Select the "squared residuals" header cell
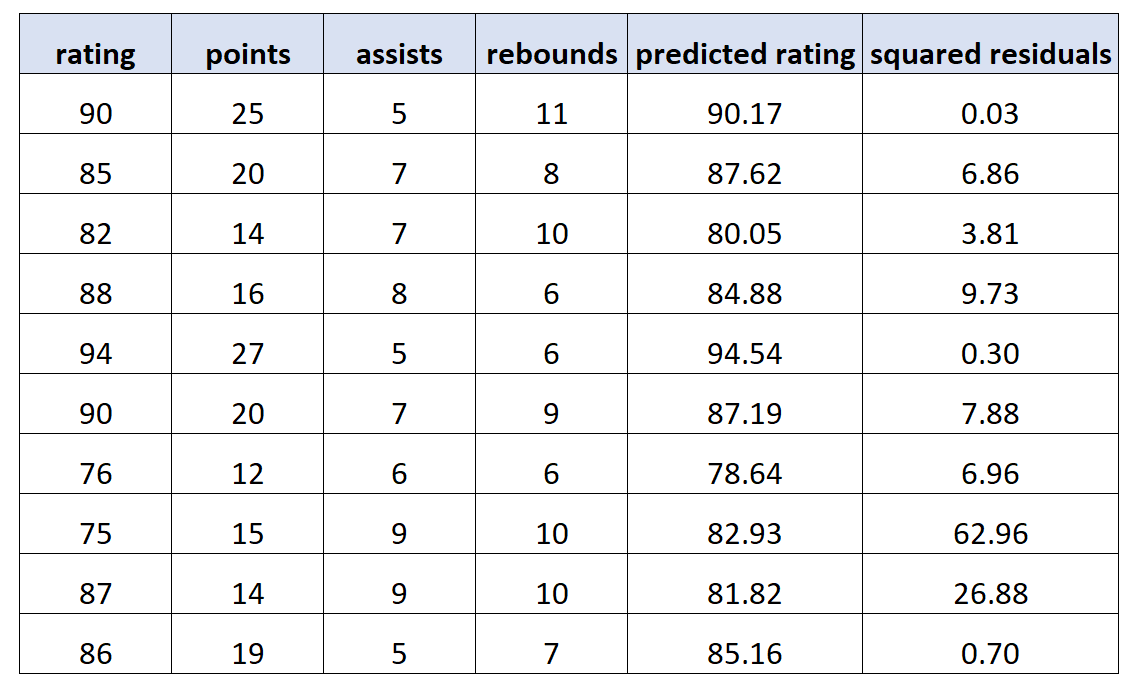Screen dimensions: 1140x686 point(990,54)
